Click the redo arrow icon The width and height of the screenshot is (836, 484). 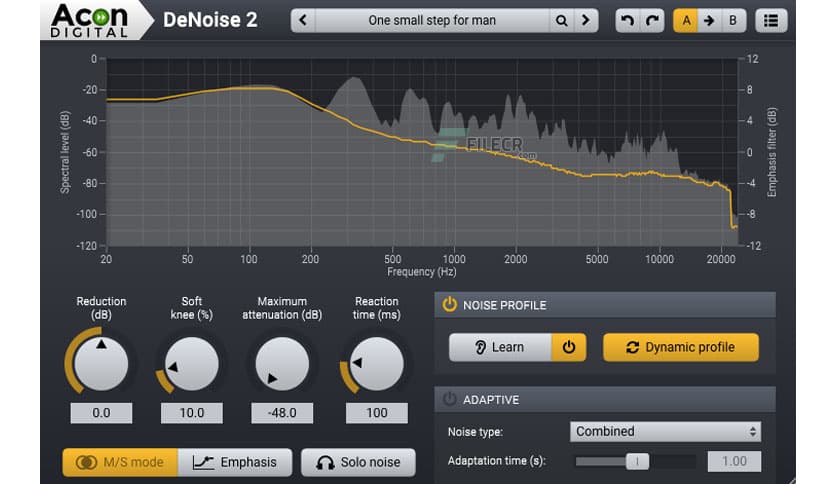(x=651, y=20)
